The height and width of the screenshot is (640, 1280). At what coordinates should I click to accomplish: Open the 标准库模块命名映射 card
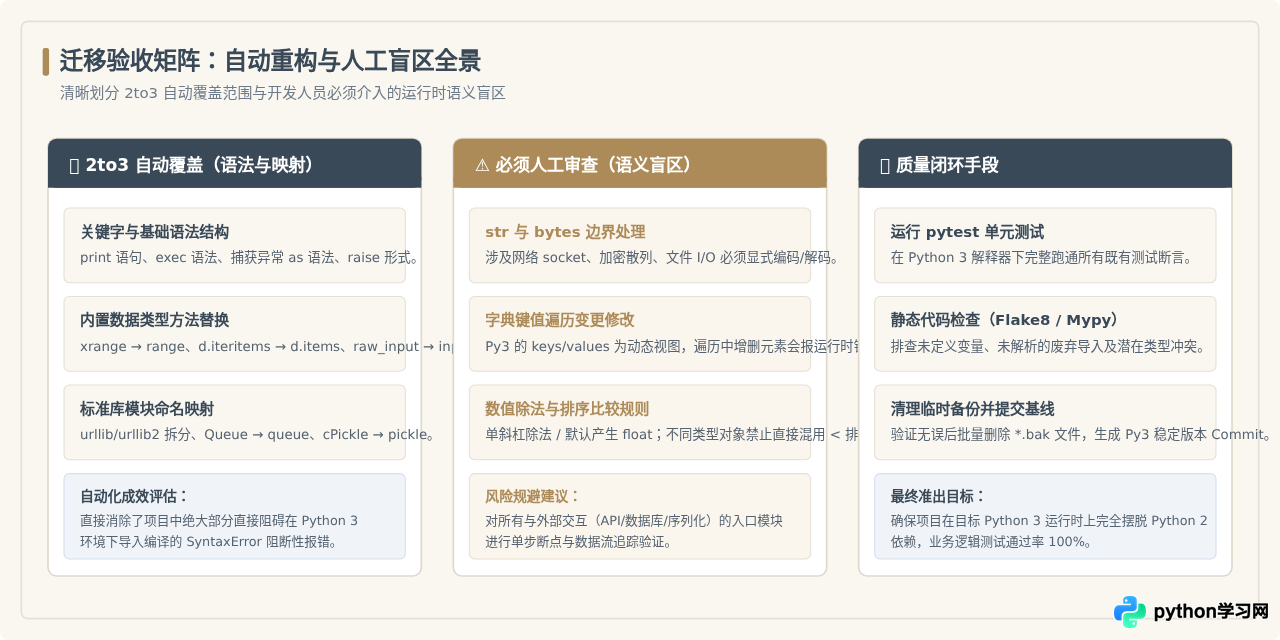click(234, 422)
